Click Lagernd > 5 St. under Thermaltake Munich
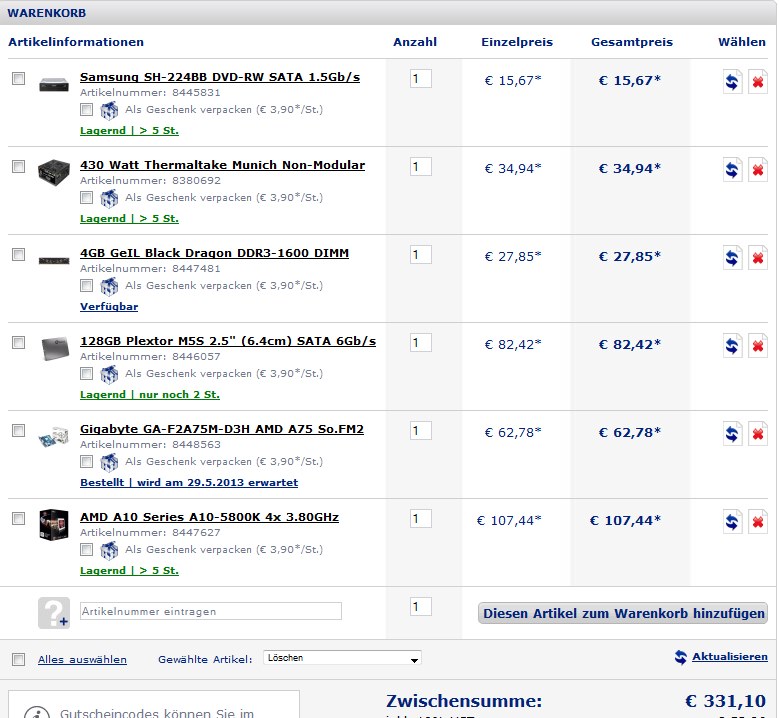This screenshot has width=779, height=718. coord(130,219)
